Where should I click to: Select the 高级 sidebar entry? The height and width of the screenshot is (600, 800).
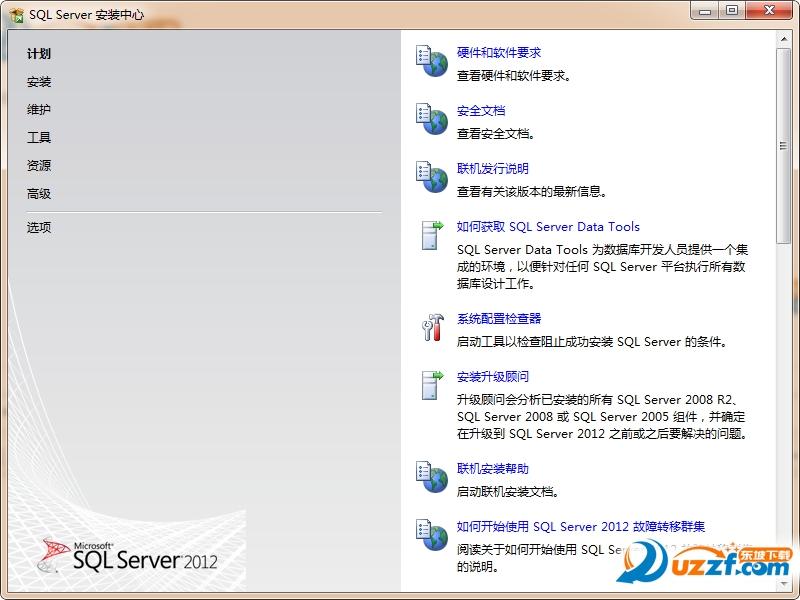pyautogui.click(x=38, y=193)
